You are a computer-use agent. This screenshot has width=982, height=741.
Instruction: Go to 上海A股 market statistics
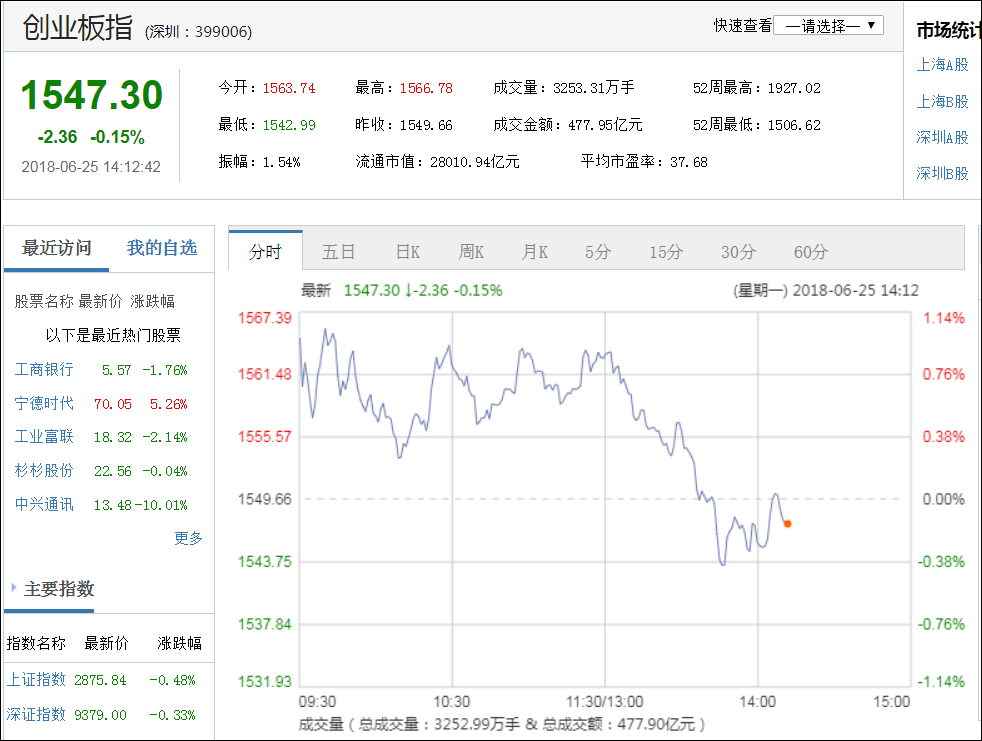coord(942,65)
